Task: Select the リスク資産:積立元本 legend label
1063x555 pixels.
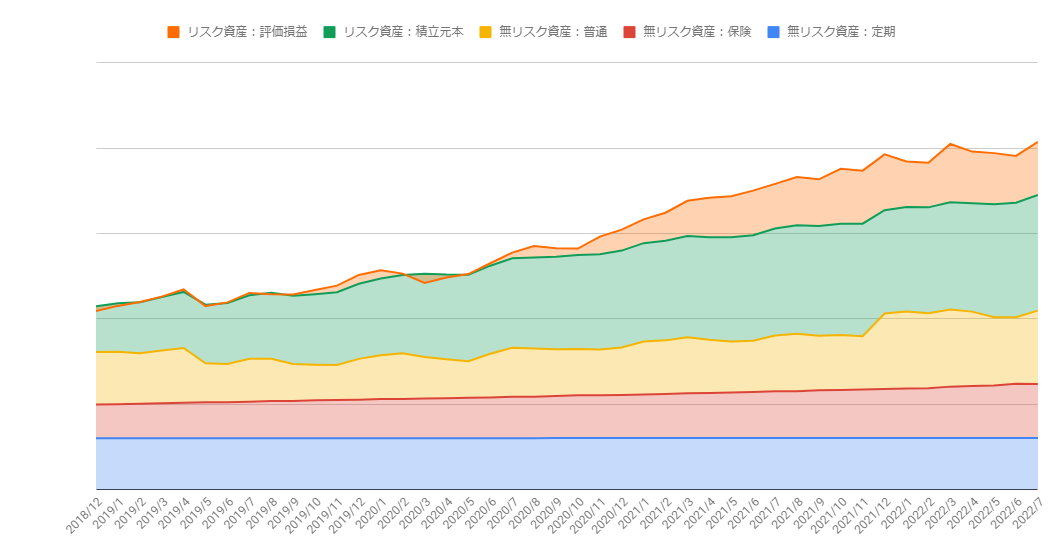Action: 403,32
